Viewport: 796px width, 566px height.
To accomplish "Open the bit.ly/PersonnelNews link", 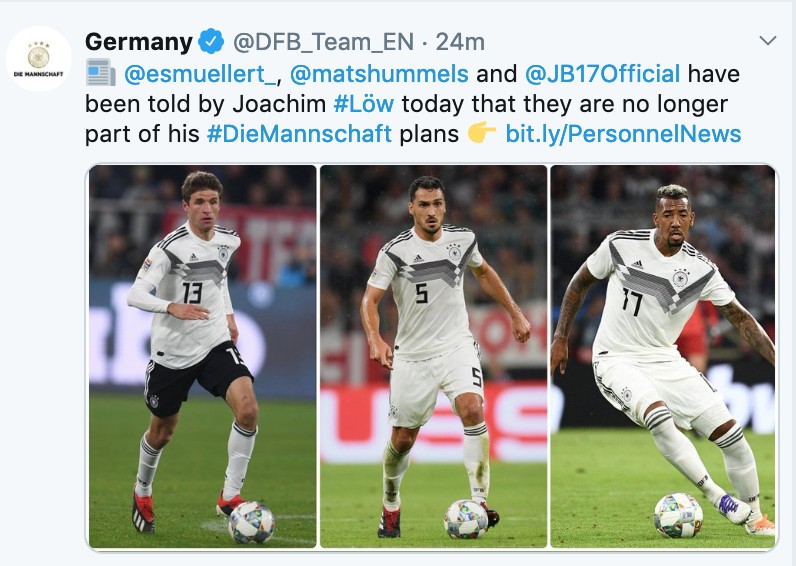I will click(623, 135).
